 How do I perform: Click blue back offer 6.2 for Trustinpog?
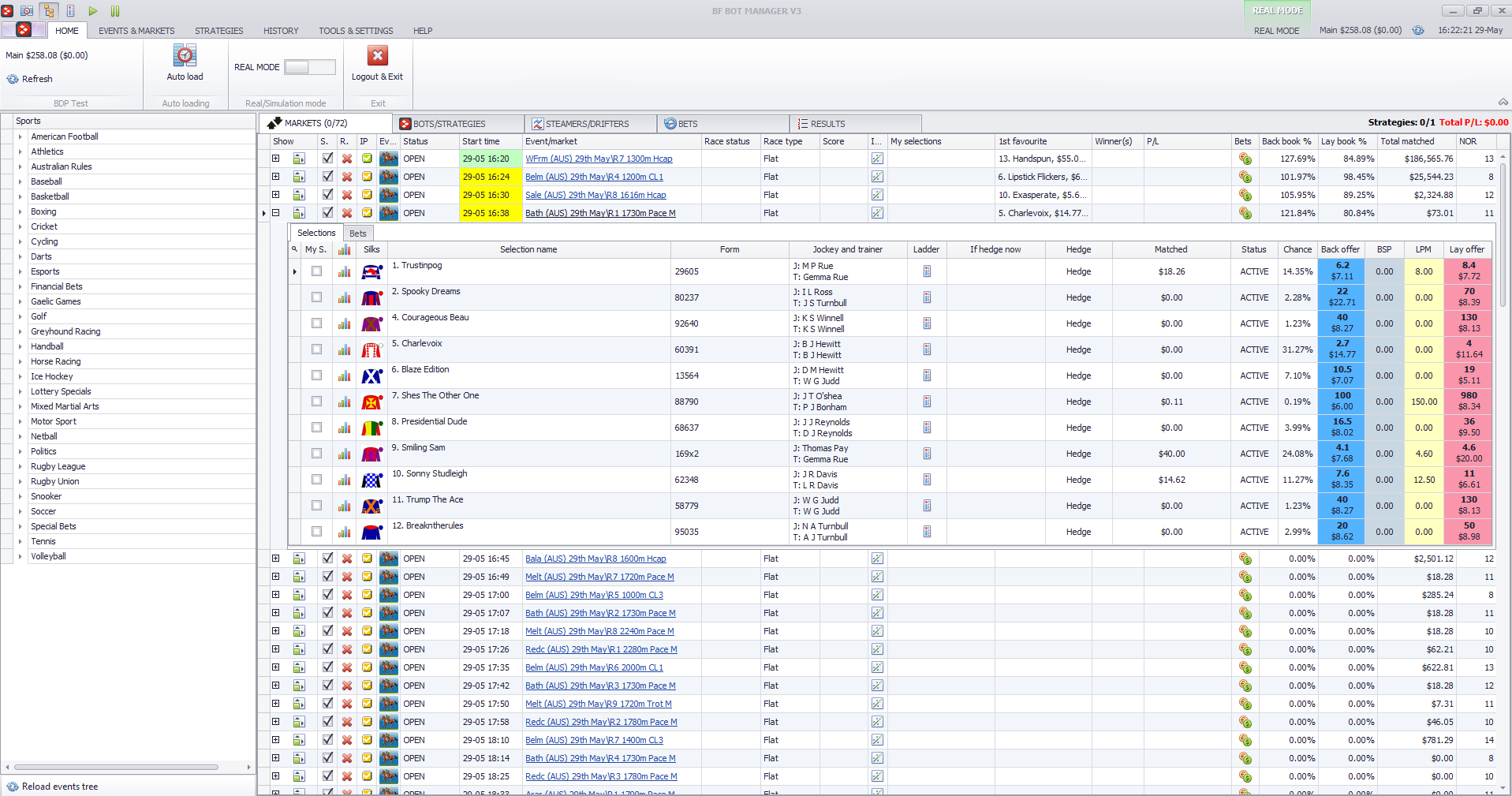click(x=1342, y=271)
